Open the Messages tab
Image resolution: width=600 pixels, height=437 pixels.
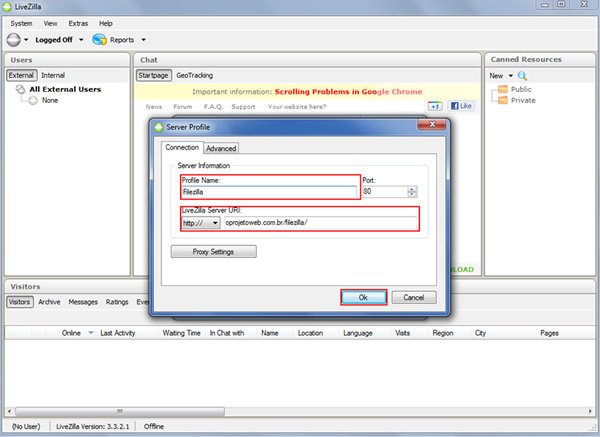click(x=83, y=302)
